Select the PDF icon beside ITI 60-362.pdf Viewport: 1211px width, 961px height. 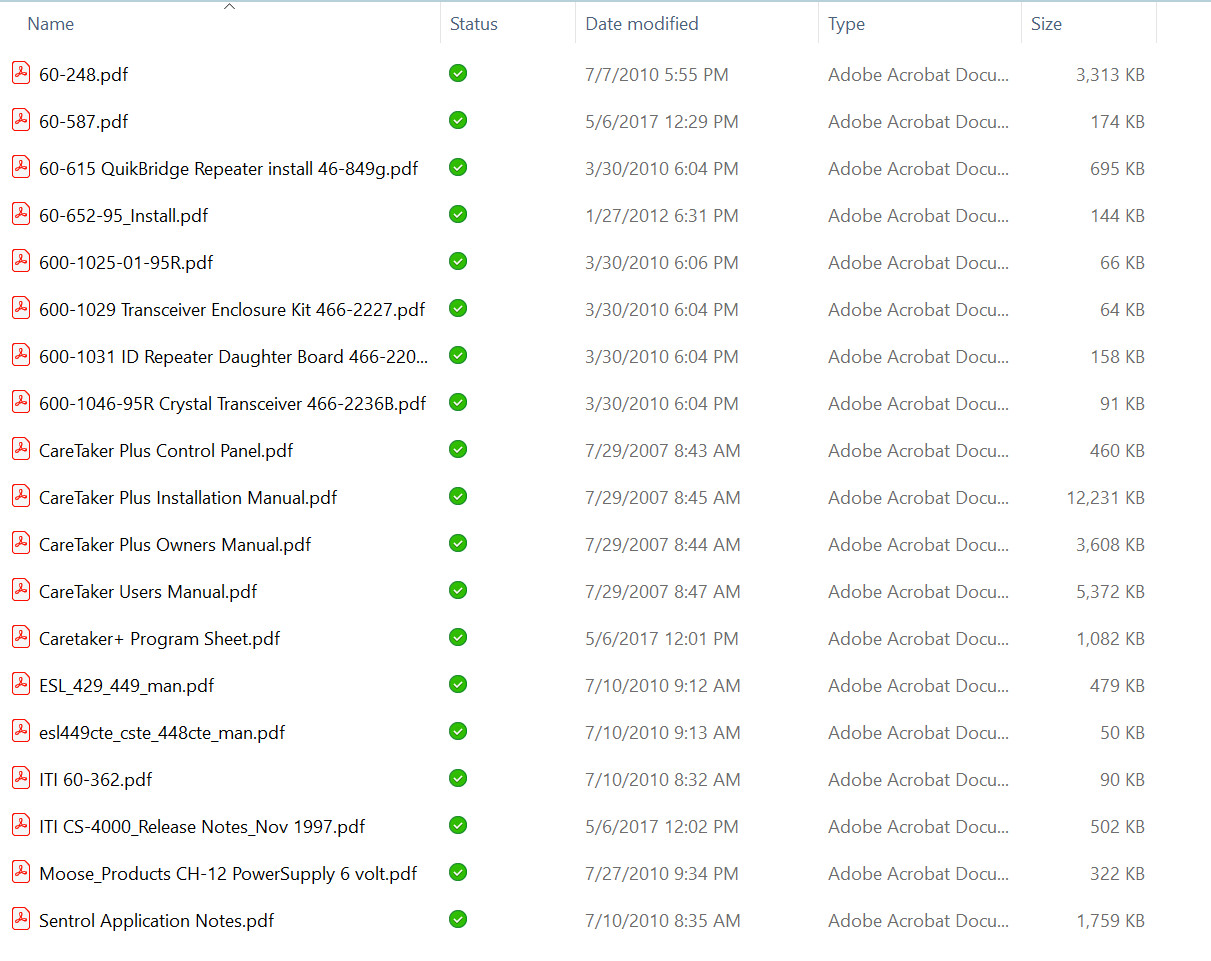click(21, 778)
